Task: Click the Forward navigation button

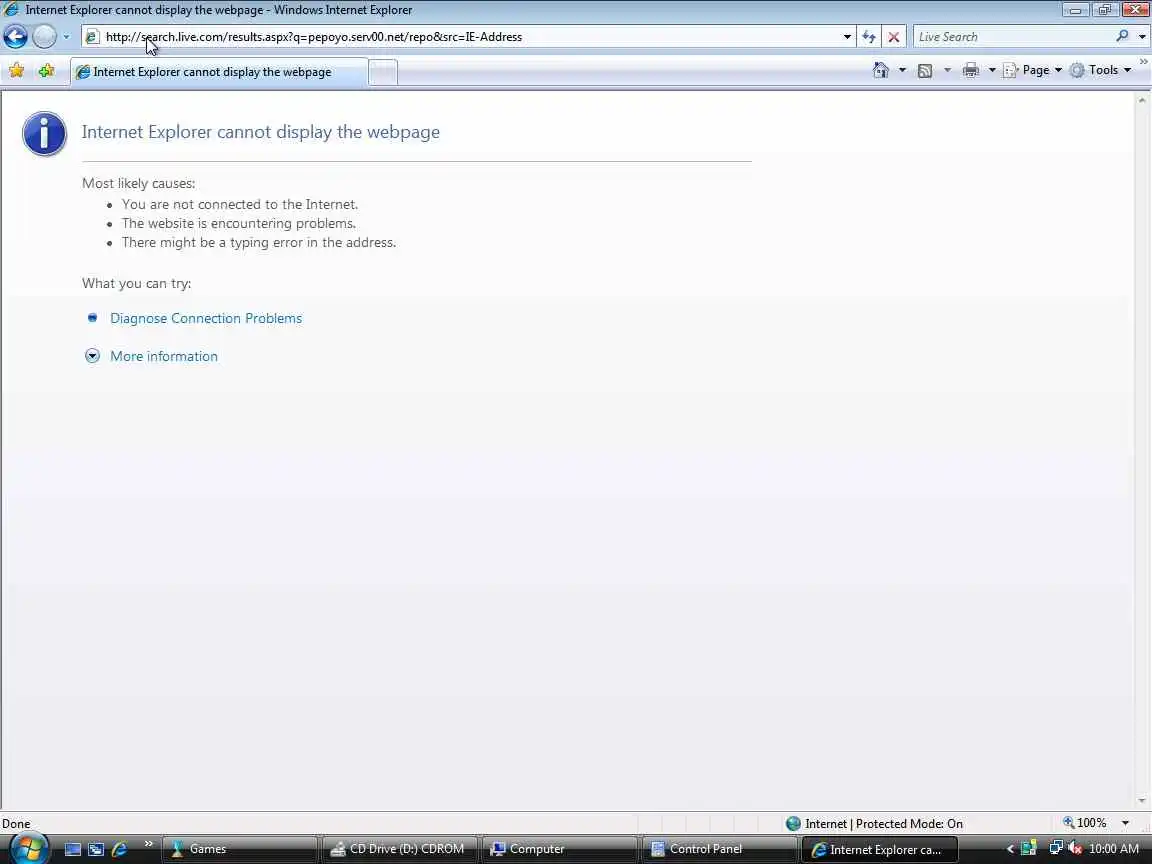Action: tap(44, 36)
